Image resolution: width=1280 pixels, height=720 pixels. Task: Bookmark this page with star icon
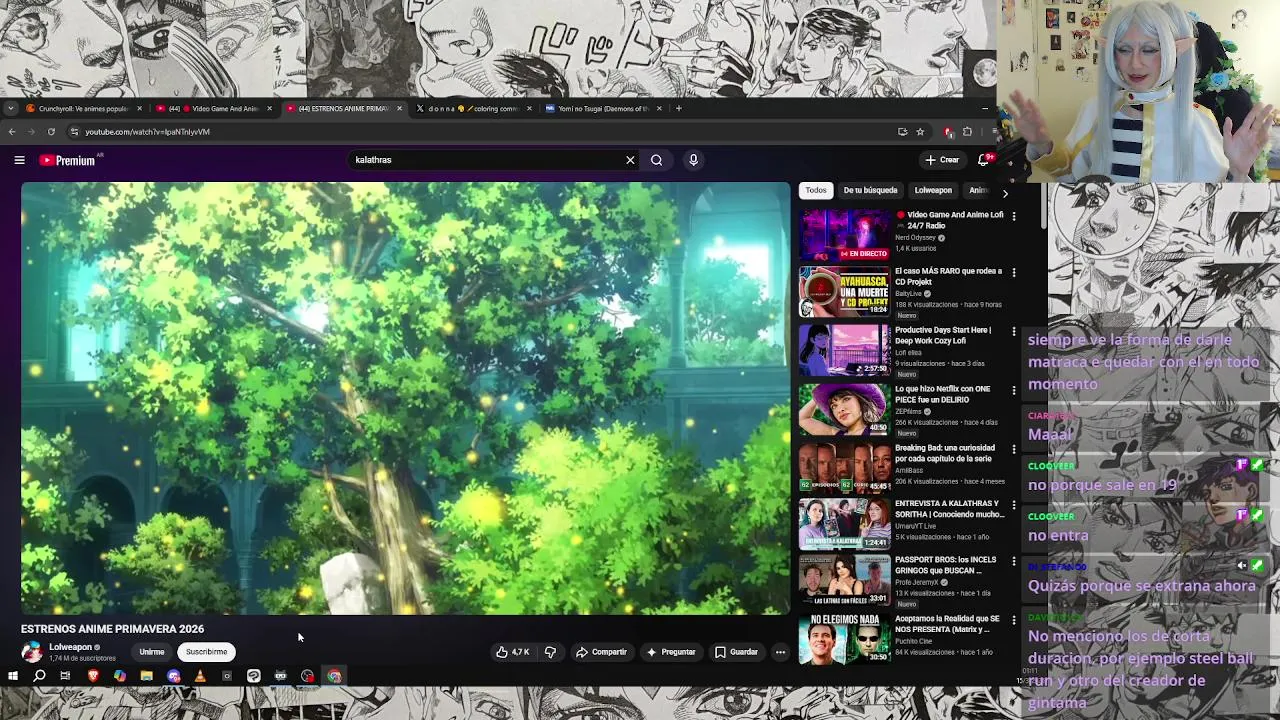pyautogui.click(x=920, y=132)
